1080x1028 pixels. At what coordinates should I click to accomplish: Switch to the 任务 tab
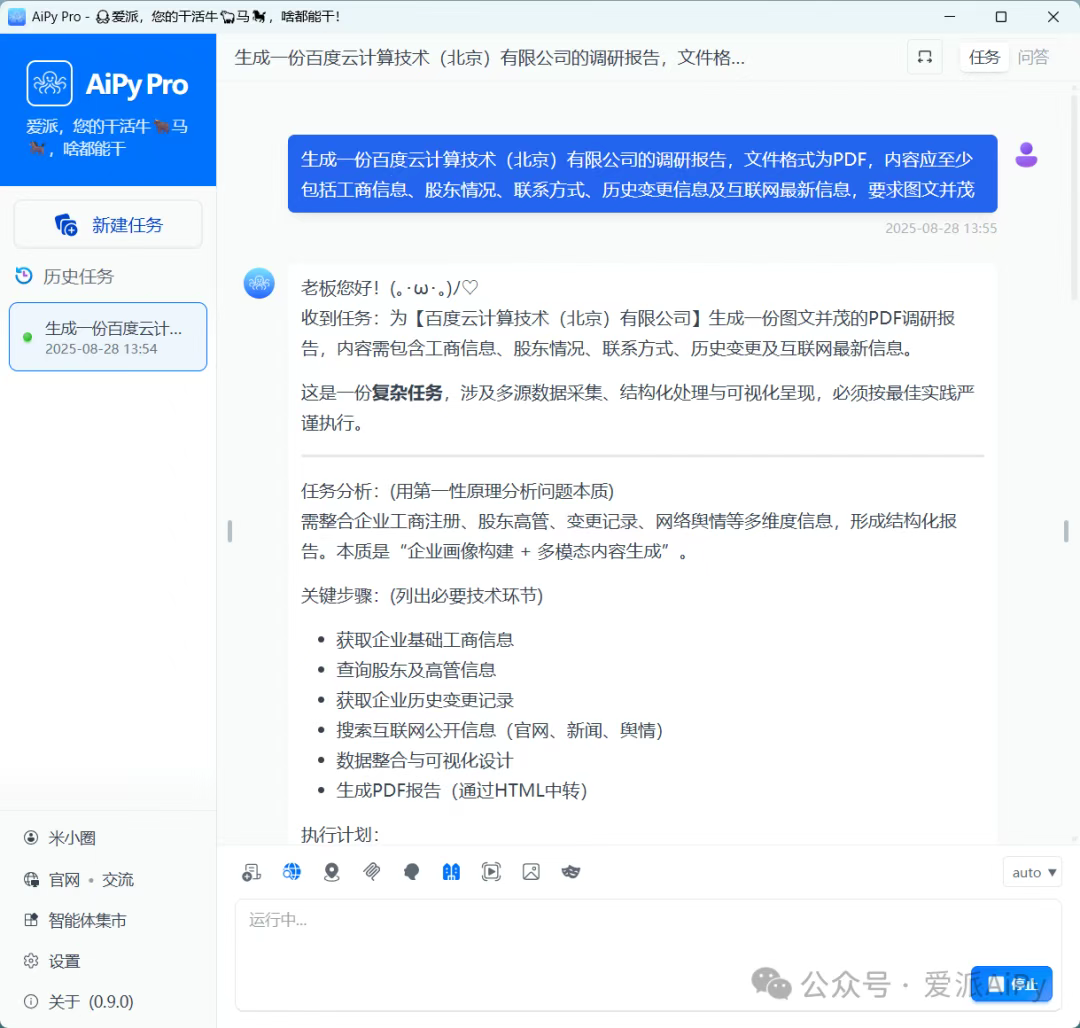point(984,57)
